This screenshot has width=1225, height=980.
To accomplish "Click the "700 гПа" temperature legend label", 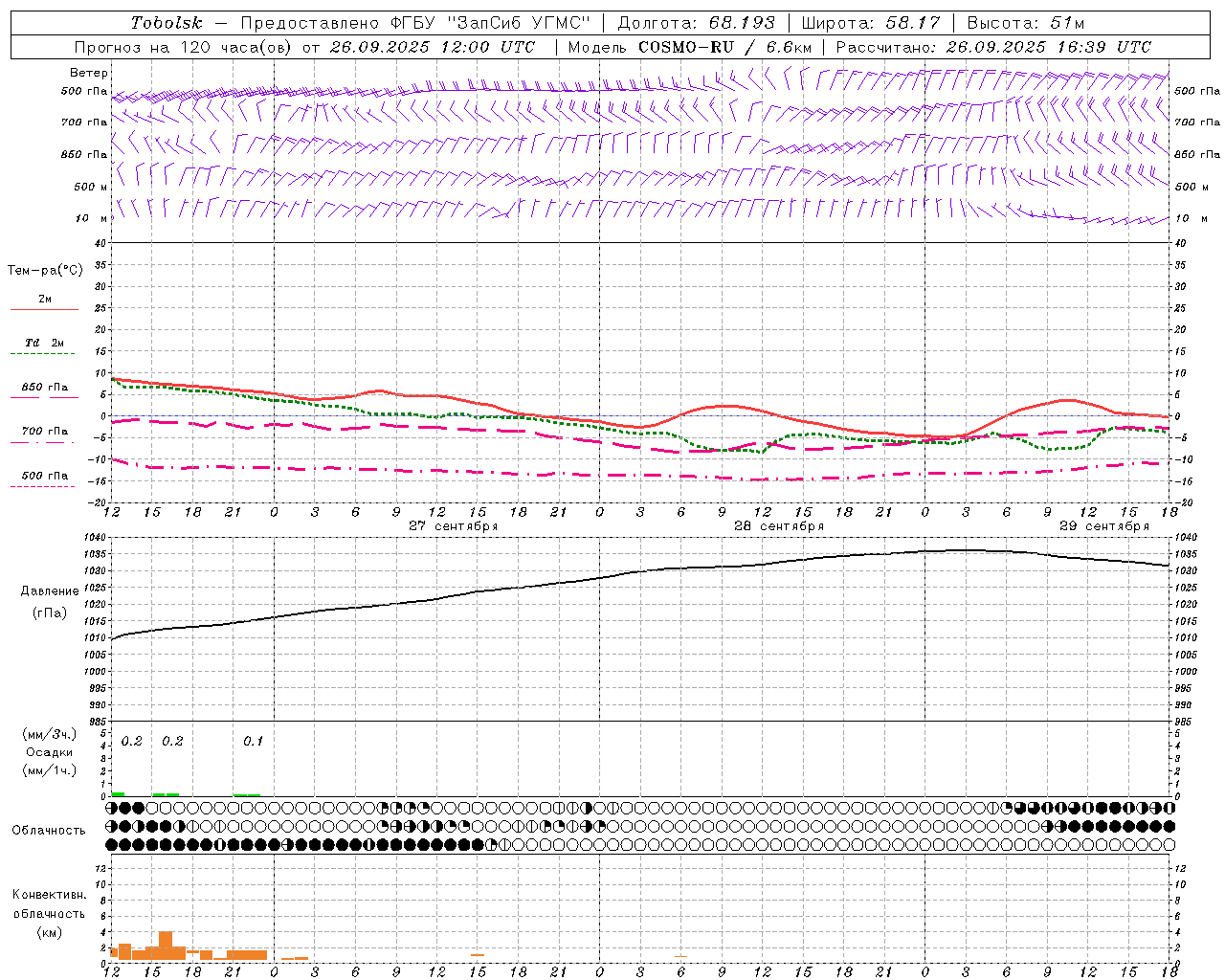I will 45,432.
